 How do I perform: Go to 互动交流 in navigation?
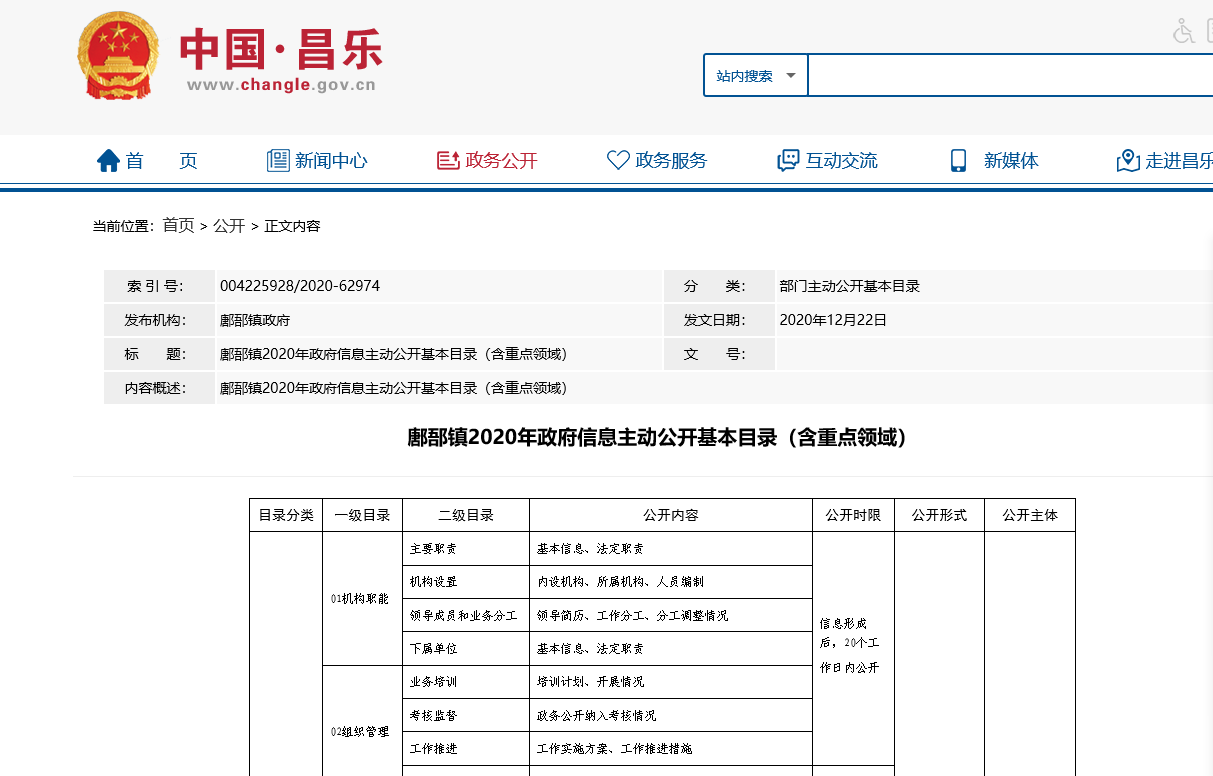[x=841, y=160]
